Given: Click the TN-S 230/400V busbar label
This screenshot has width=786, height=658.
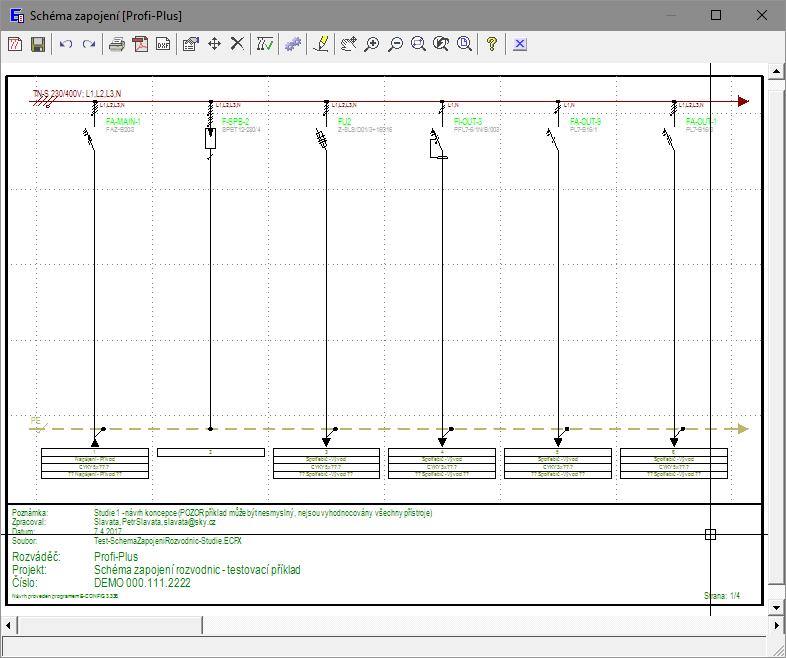Looking at the screenshot, I should click(x=77, y=94).
